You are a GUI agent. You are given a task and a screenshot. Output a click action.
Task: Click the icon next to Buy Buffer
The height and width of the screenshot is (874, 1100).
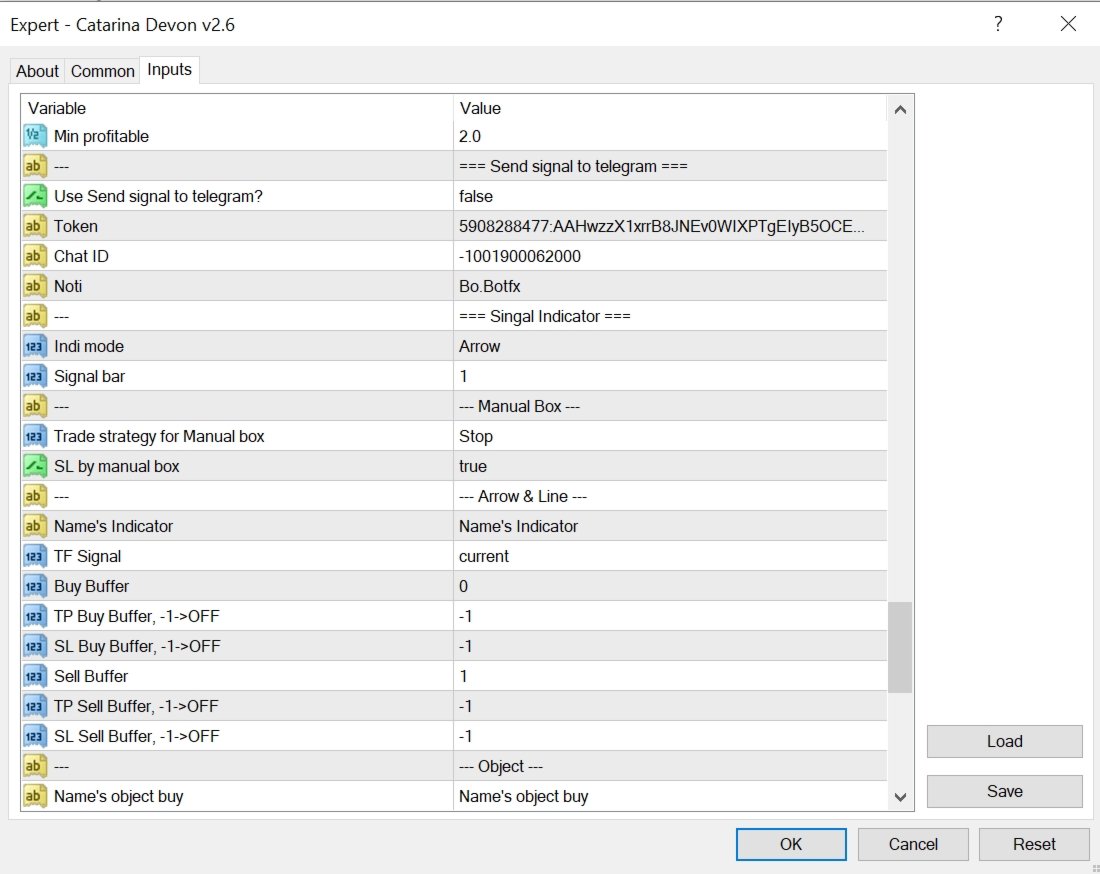(x=35, y=586)
